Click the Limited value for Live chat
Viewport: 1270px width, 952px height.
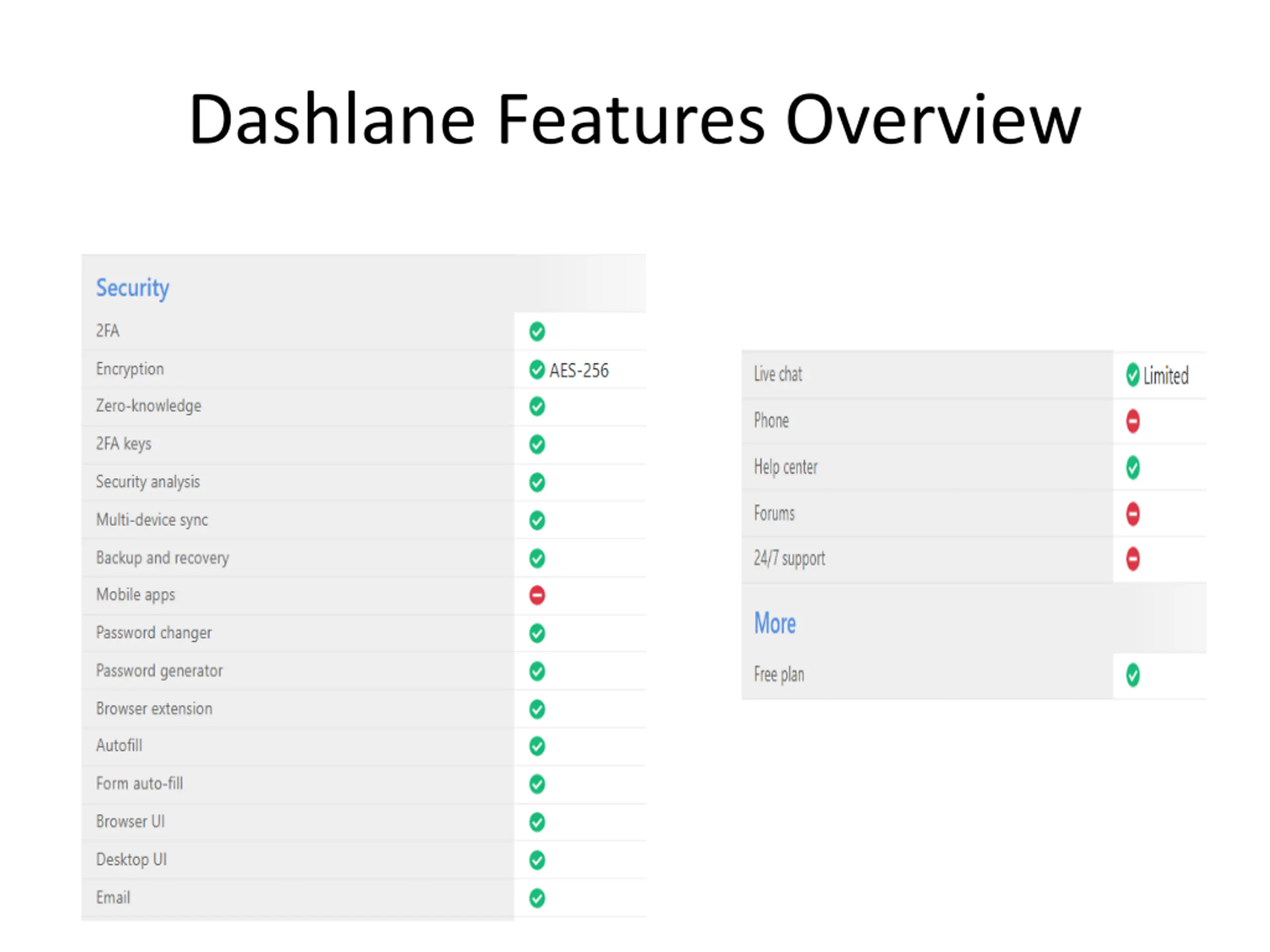click(1165, 376)
